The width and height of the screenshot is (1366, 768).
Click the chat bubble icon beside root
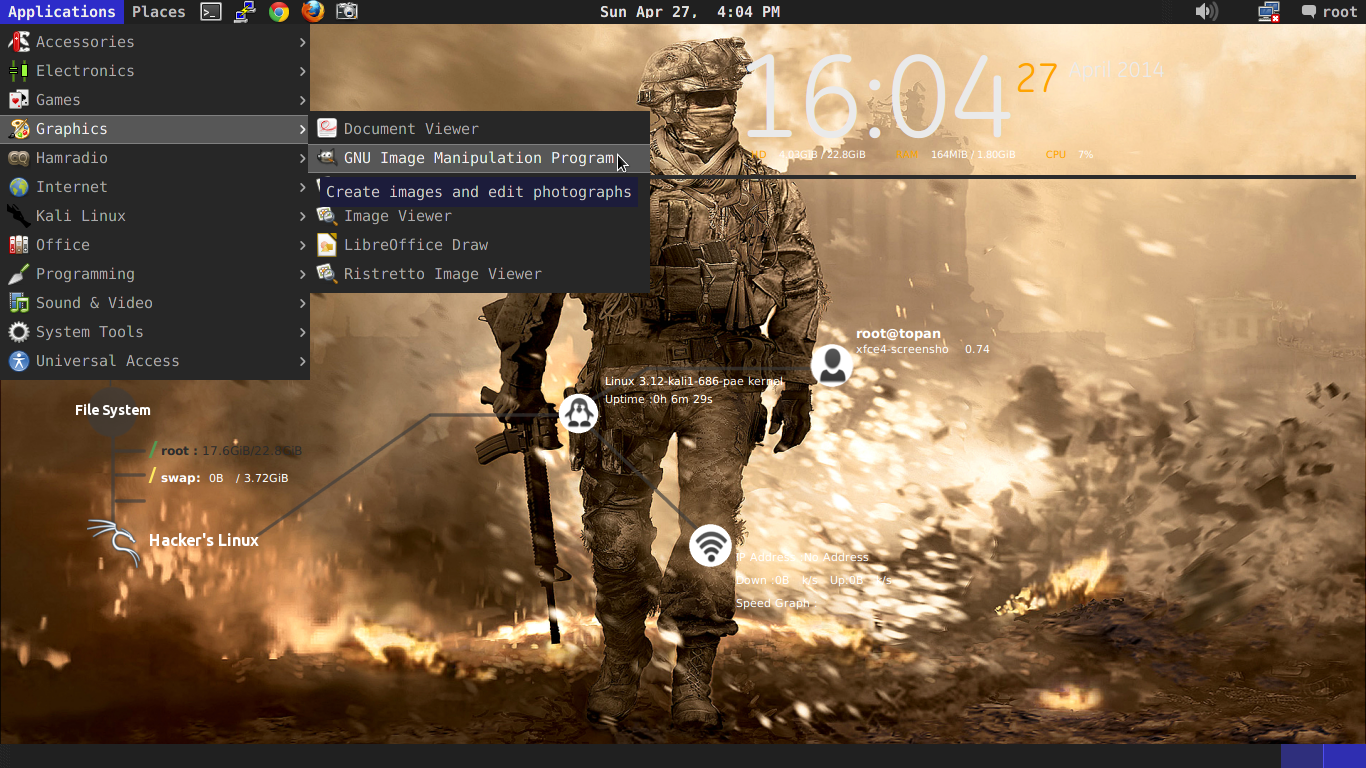(x=1309, y=12)
